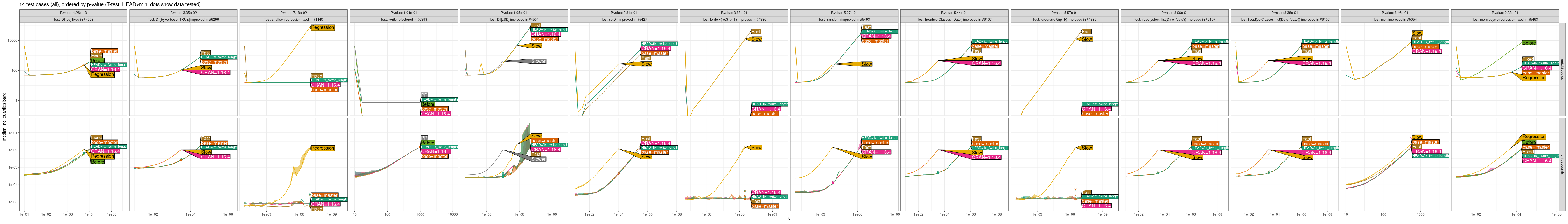Select the 'unit: seconds' row strip
Viewport: 1568px width, 224px height.
pyautogui.click(x=1562, y=164)
